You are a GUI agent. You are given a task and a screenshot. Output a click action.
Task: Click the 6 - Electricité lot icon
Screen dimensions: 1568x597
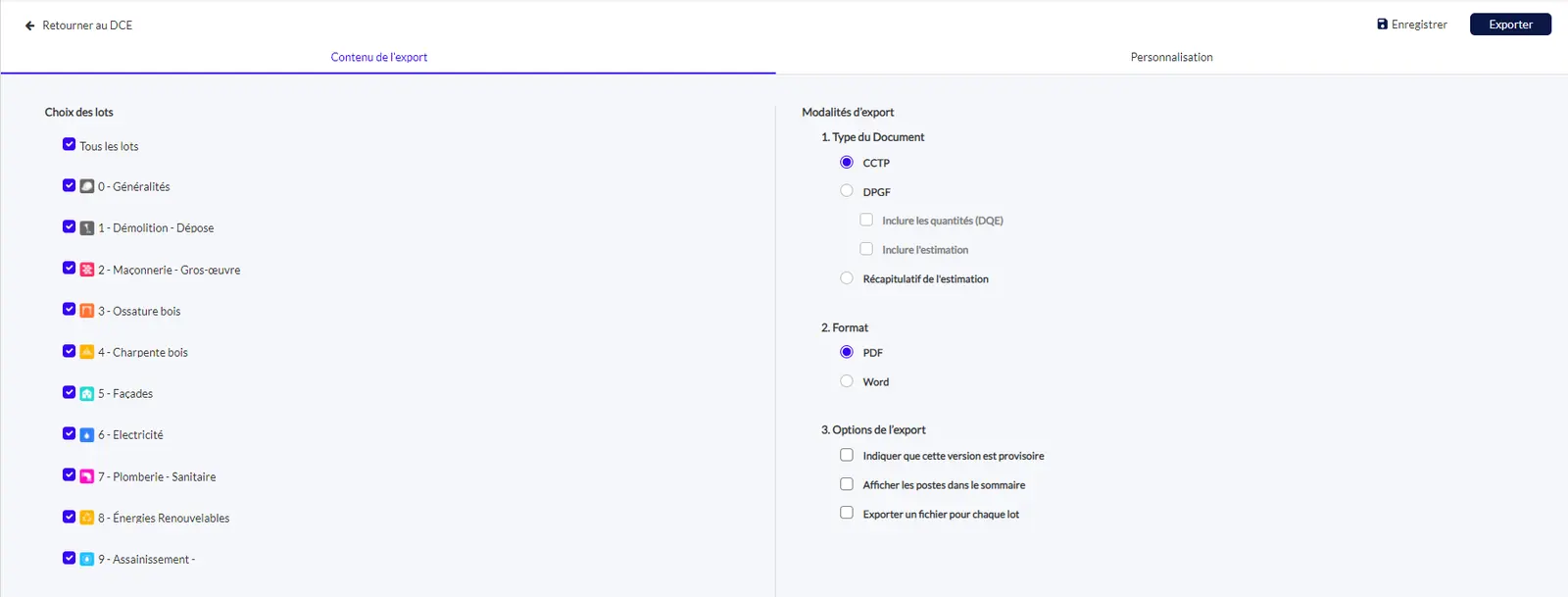tap(87, 434)
